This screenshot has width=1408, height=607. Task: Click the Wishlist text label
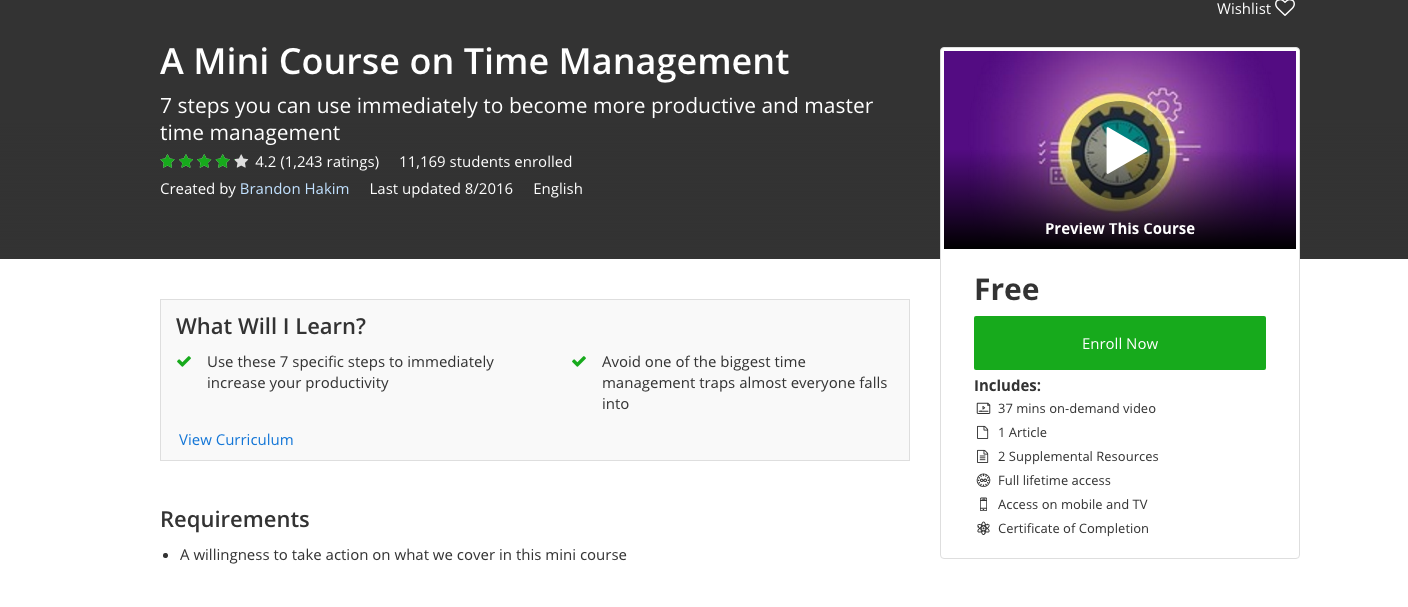point(1243,9)
